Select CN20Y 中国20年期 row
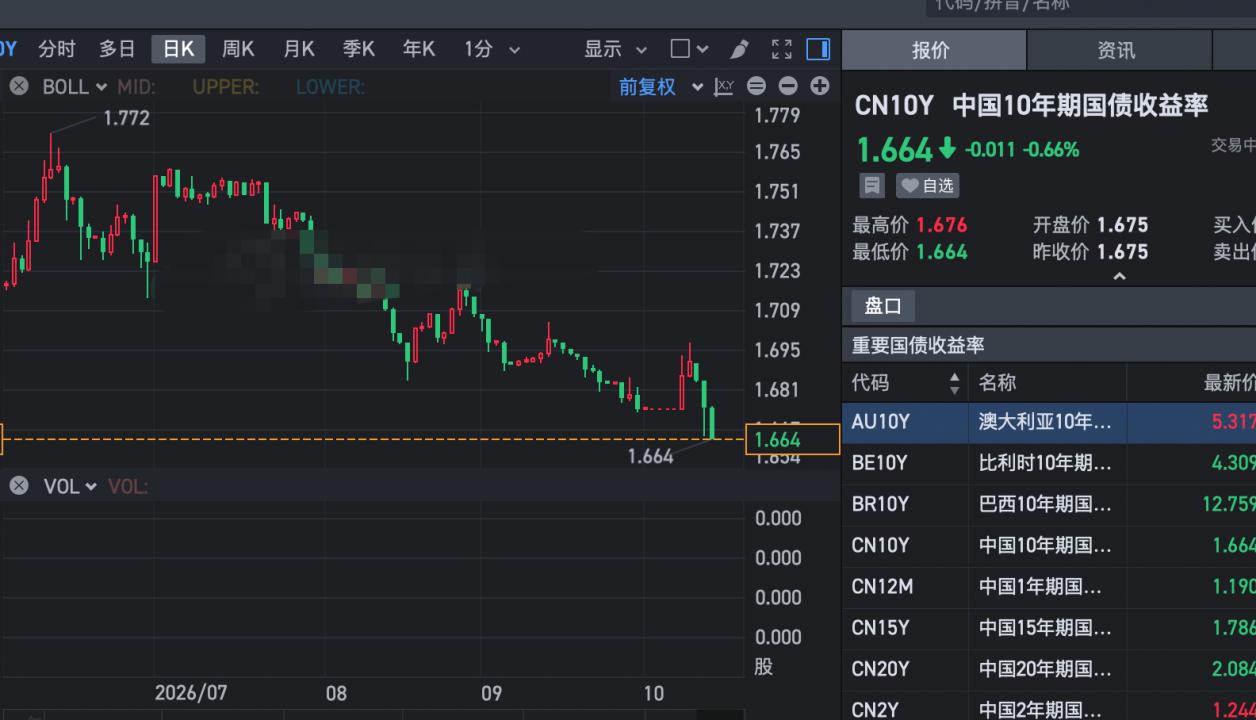The image size is (1256, 720). (1049, 668)
